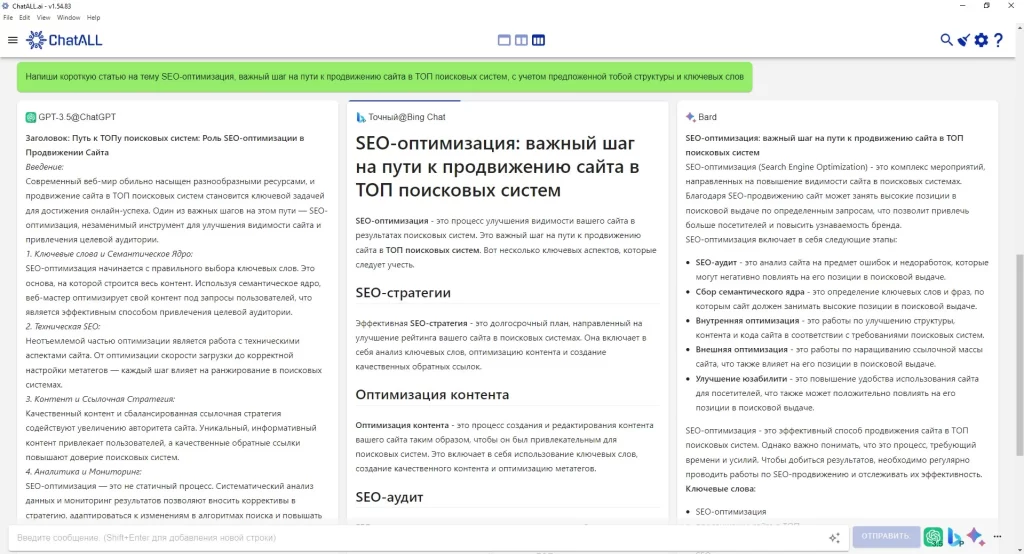Open the View menu
Viewport: 1024px width, 554px height.
pos(43,18)
